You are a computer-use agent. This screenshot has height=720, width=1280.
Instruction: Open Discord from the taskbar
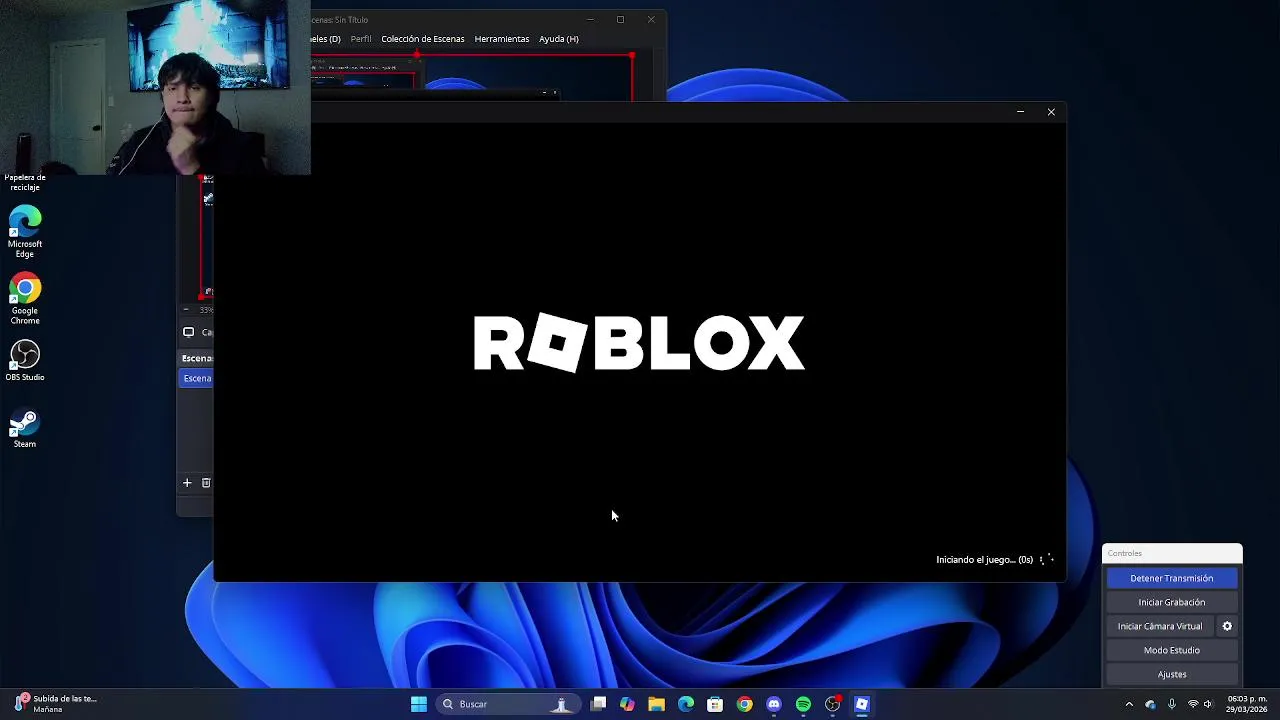tap(774, 704)
